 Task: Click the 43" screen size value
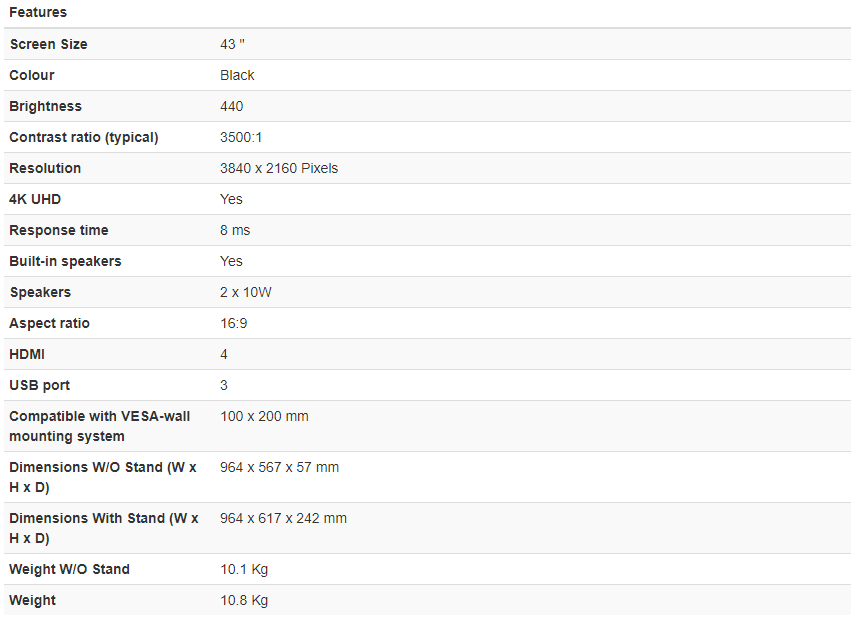232,44
